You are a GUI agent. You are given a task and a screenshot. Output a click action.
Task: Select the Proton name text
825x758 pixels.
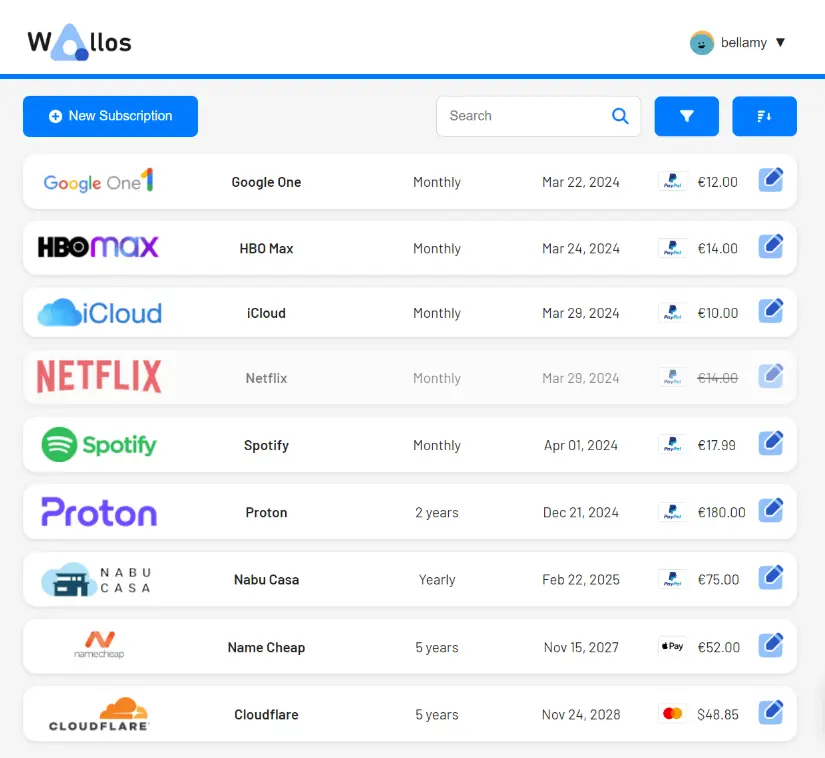coord(266,513)
